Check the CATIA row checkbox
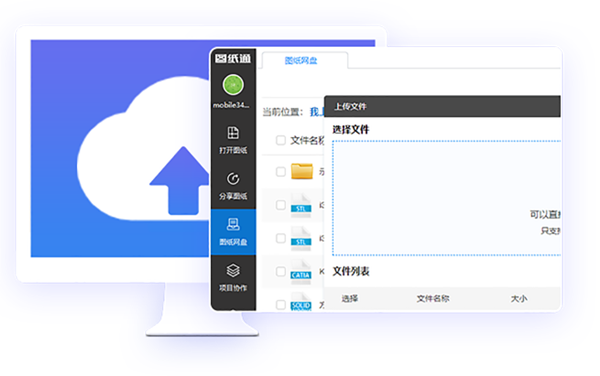 pyautogui.click(x=281, y=272)
